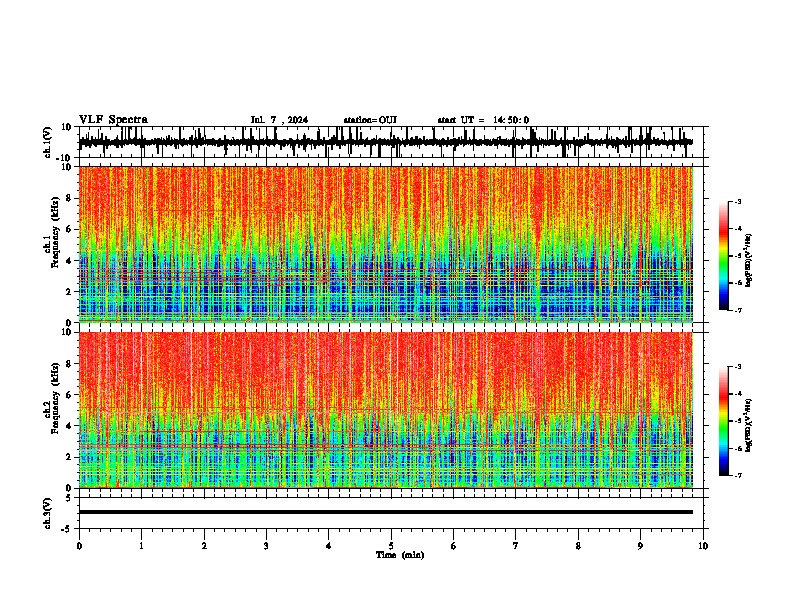The height and width of the screenshot is (612, 792).
Task: Click time axis tick label "8"
Action: tap(578, 546)
